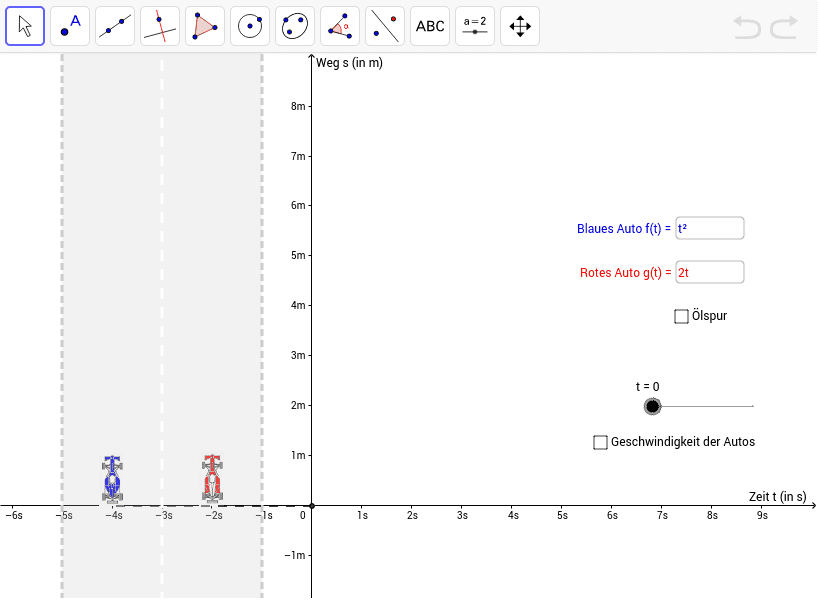Image resolution: width=818 pixels, height=600 pixels.
Task: Click the Blaues Auto f(t) input box
Action: pyautogui.click(x=709, y=229)
